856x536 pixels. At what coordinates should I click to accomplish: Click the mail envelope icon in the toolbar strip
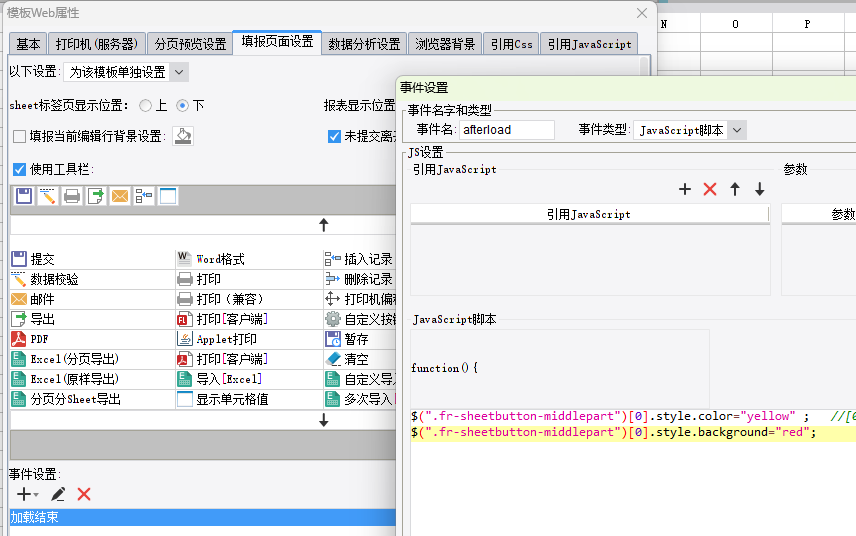click(120, 196)
